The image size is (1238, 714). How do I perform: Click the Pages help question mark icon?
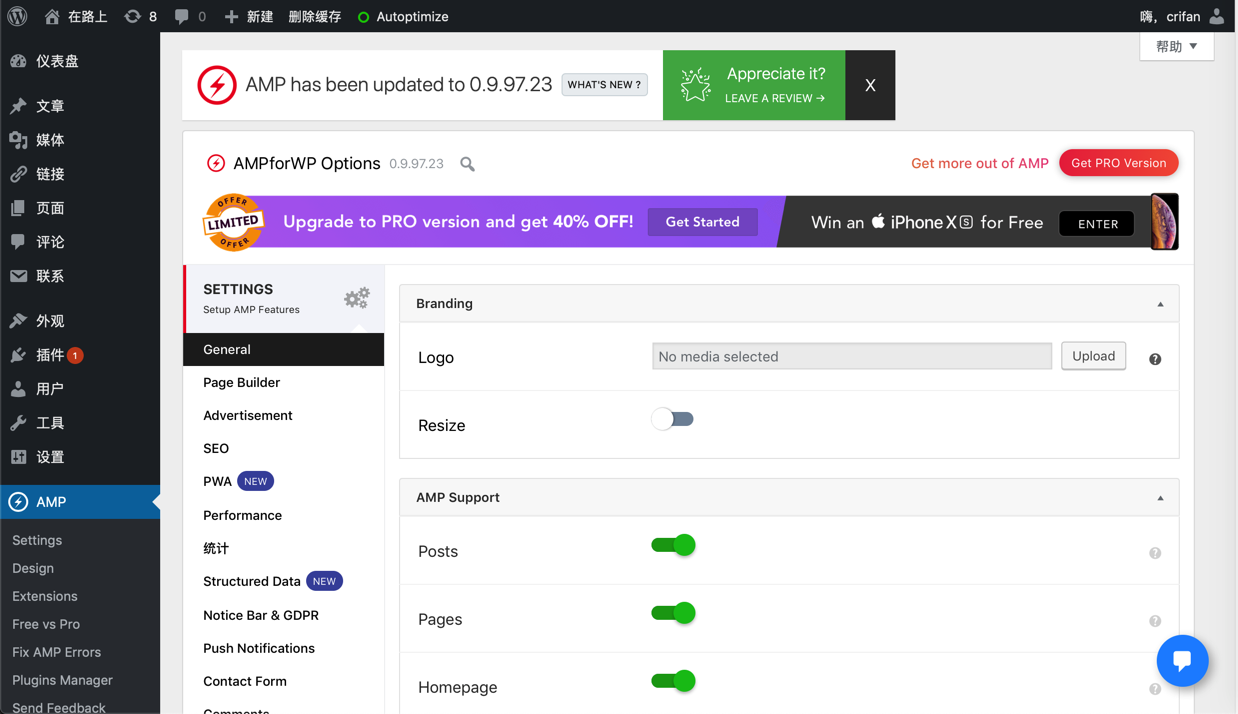(1155, 621)
